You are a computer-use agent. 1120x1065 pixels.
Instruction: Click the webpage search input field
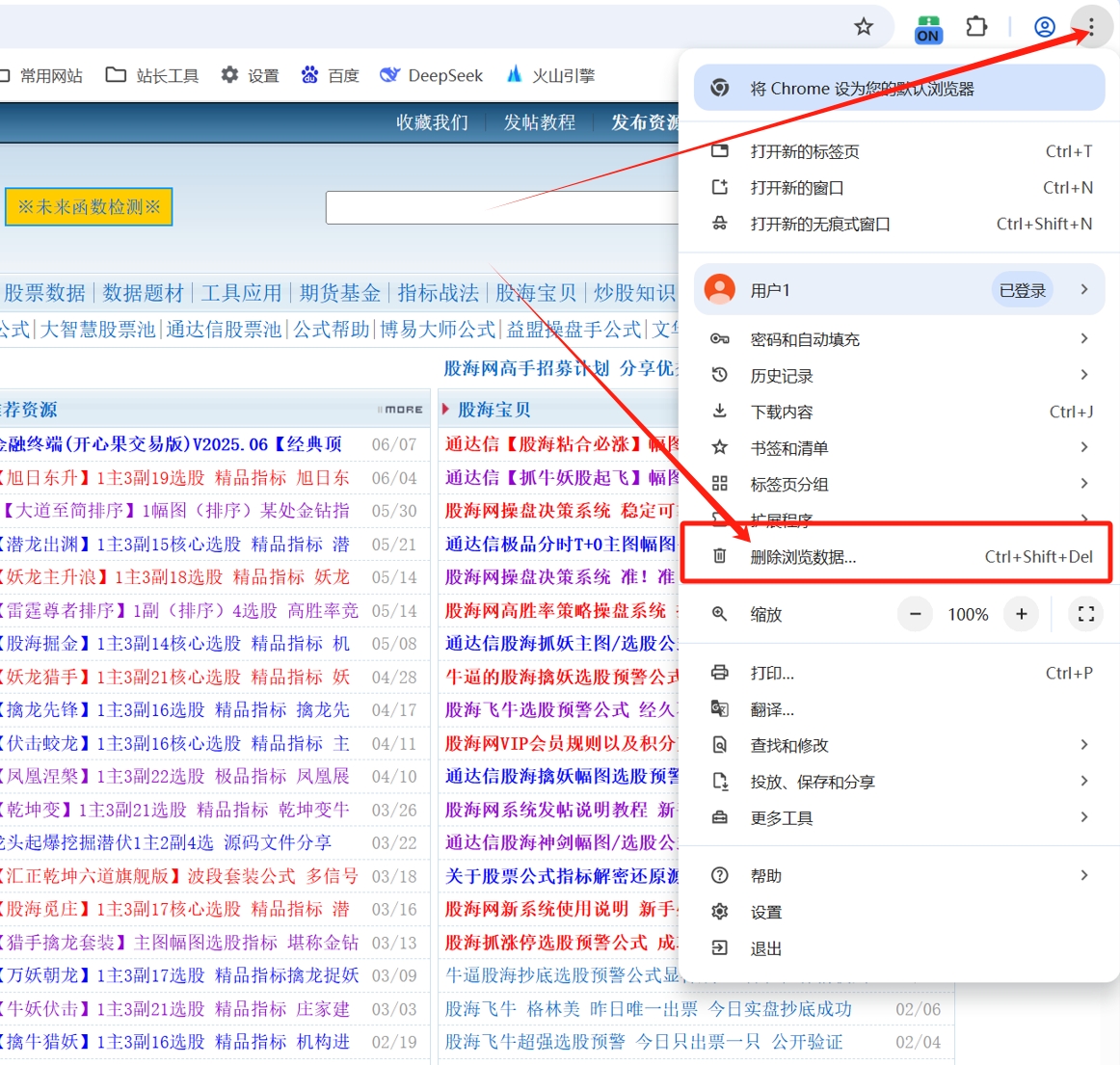(x=502, y=207)
